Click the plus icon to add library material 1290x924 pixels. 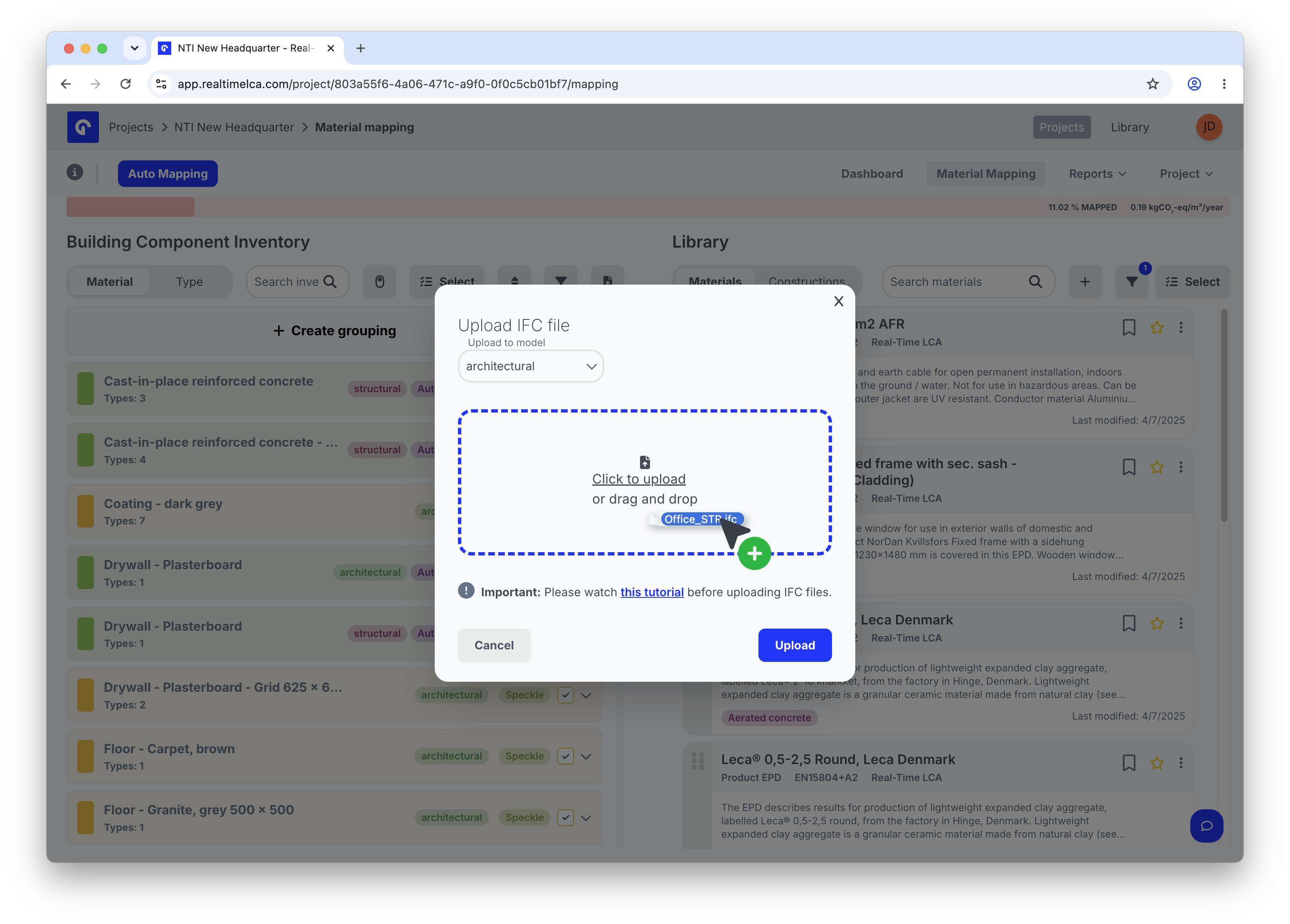point(1085,281)
